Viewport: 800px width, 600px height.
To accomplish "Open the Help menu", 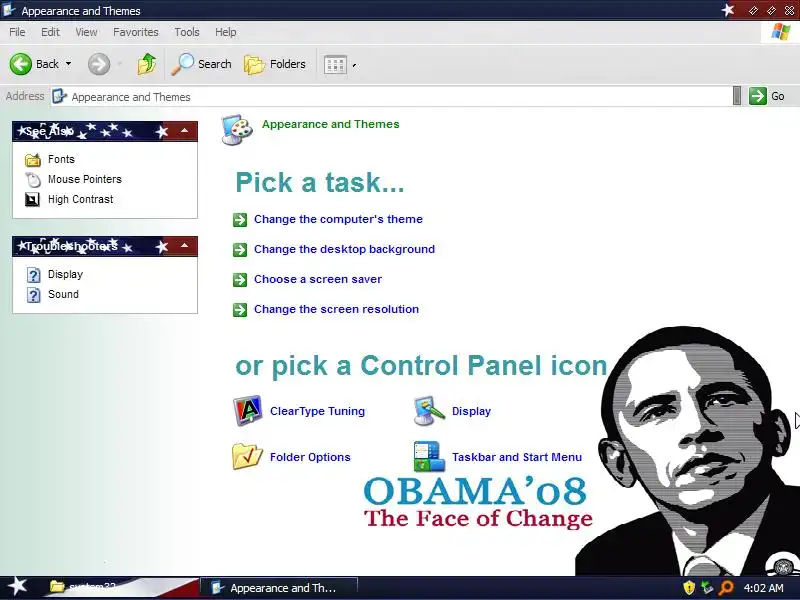I will click(x=226, y=32).
